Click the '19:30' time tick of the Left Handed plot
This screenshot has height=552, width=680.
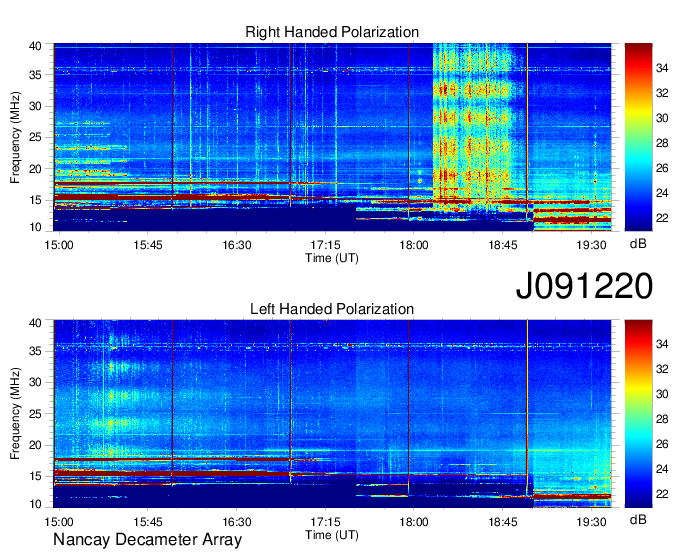pos(591,522)
